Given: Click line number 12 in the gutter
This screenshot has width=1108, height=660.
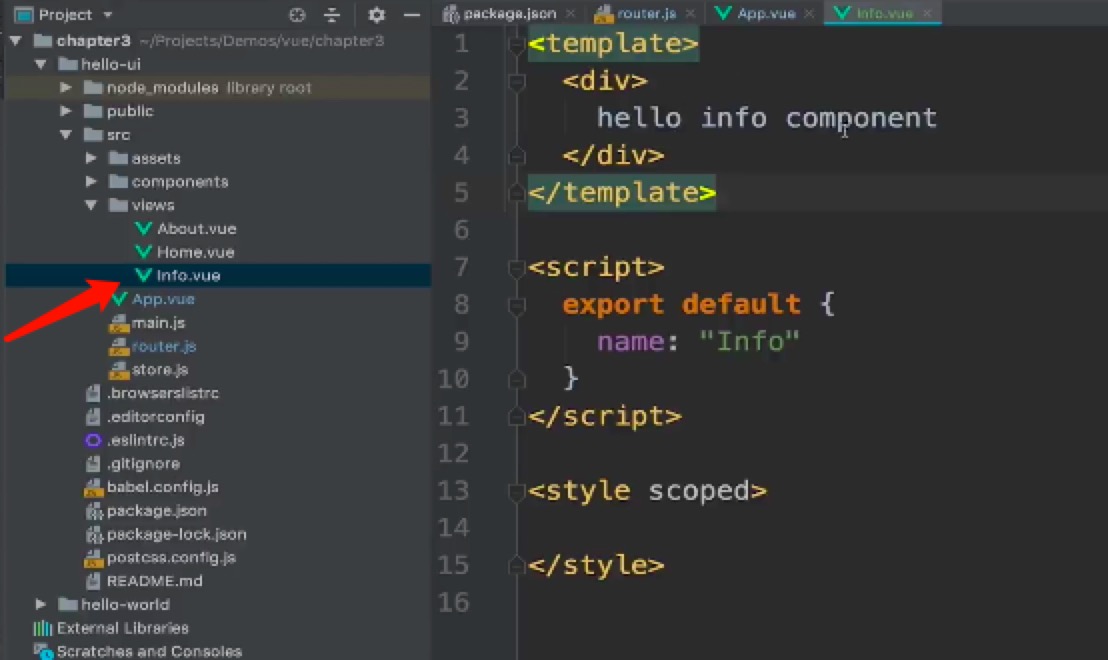Looking at the screenshot, I should pos(453,454).
